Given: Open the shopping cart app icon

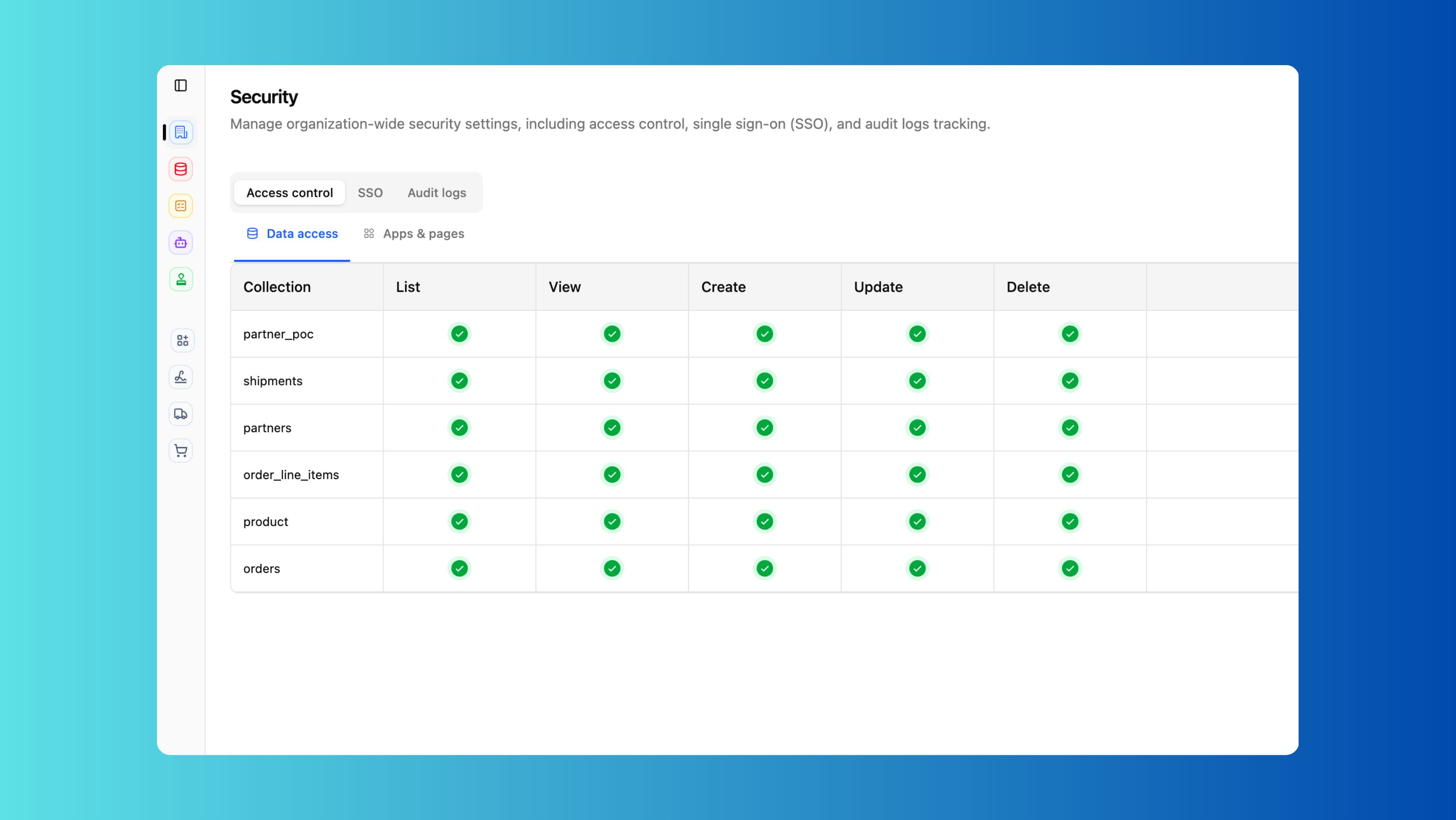Looking at the screenshot, I should [181, 451].
